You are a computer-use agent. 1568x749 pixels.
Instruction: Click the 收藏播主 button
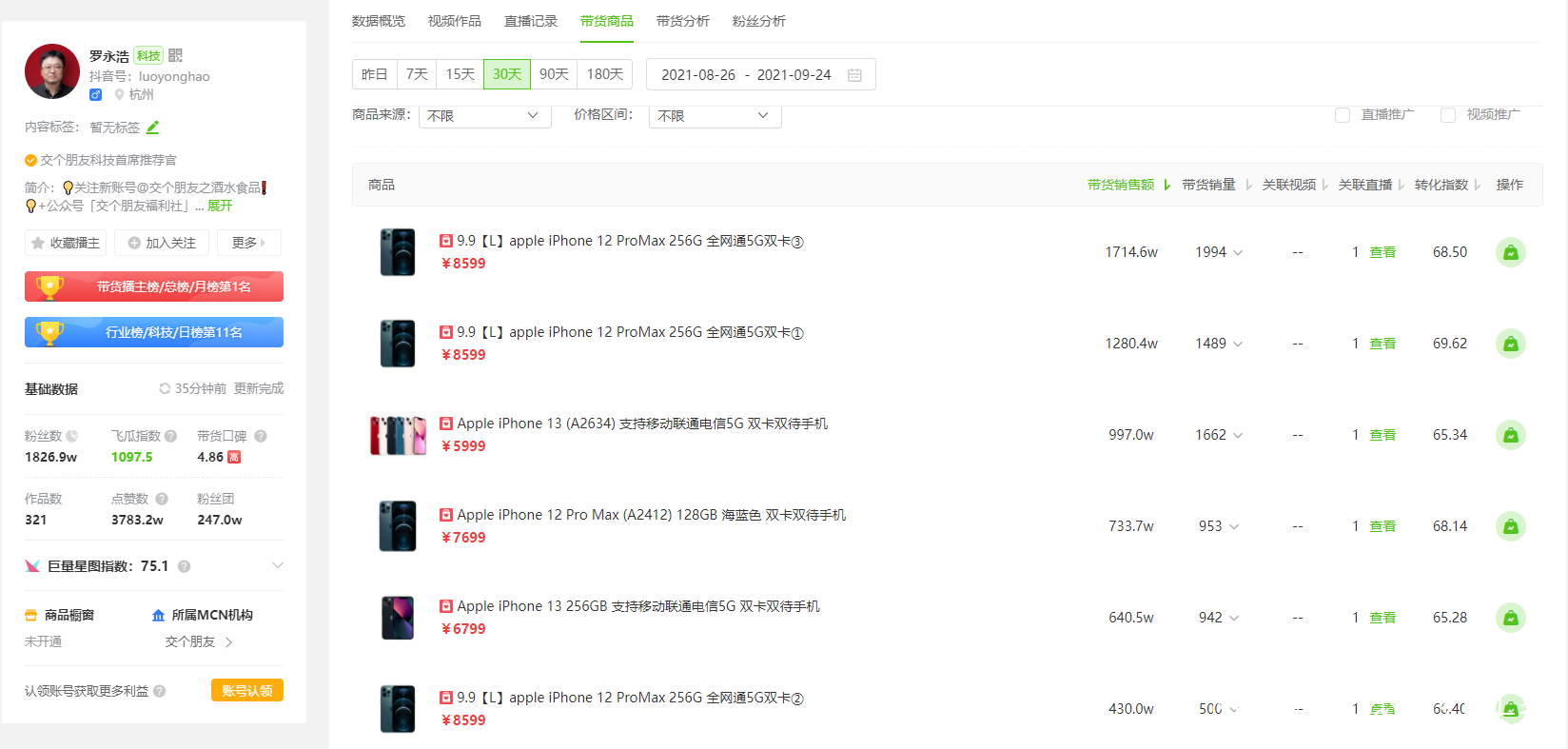66,243
